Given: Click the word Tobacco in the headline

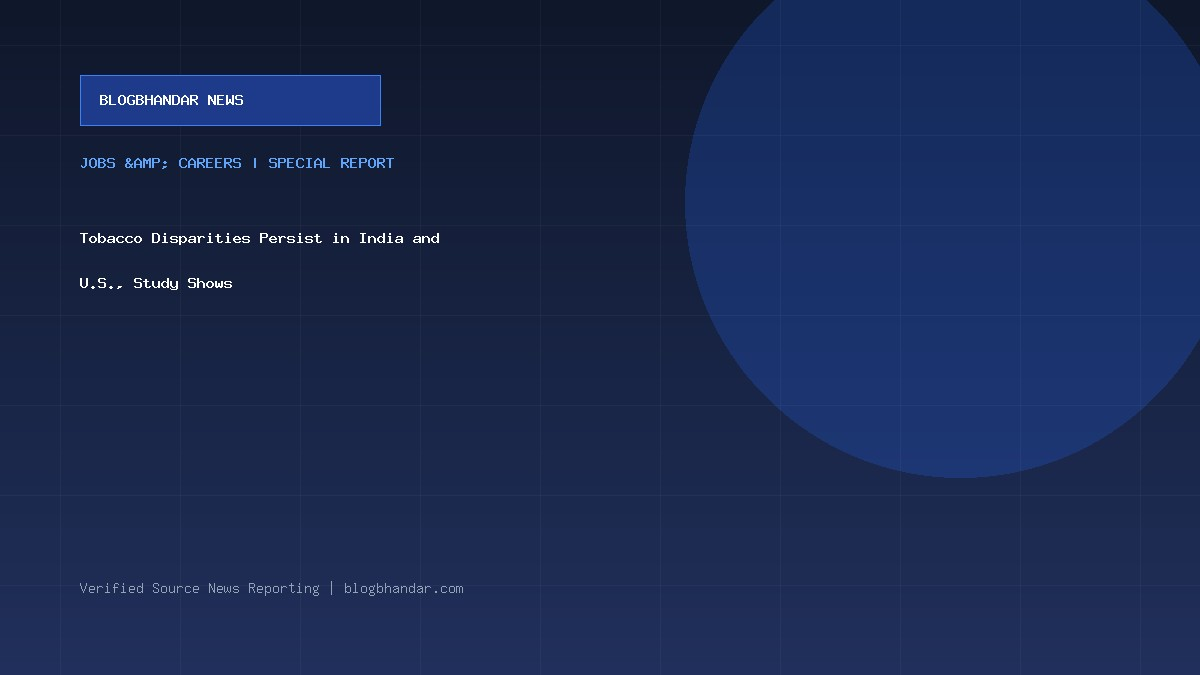Looking at the screenshot, I should pos(111,238).
